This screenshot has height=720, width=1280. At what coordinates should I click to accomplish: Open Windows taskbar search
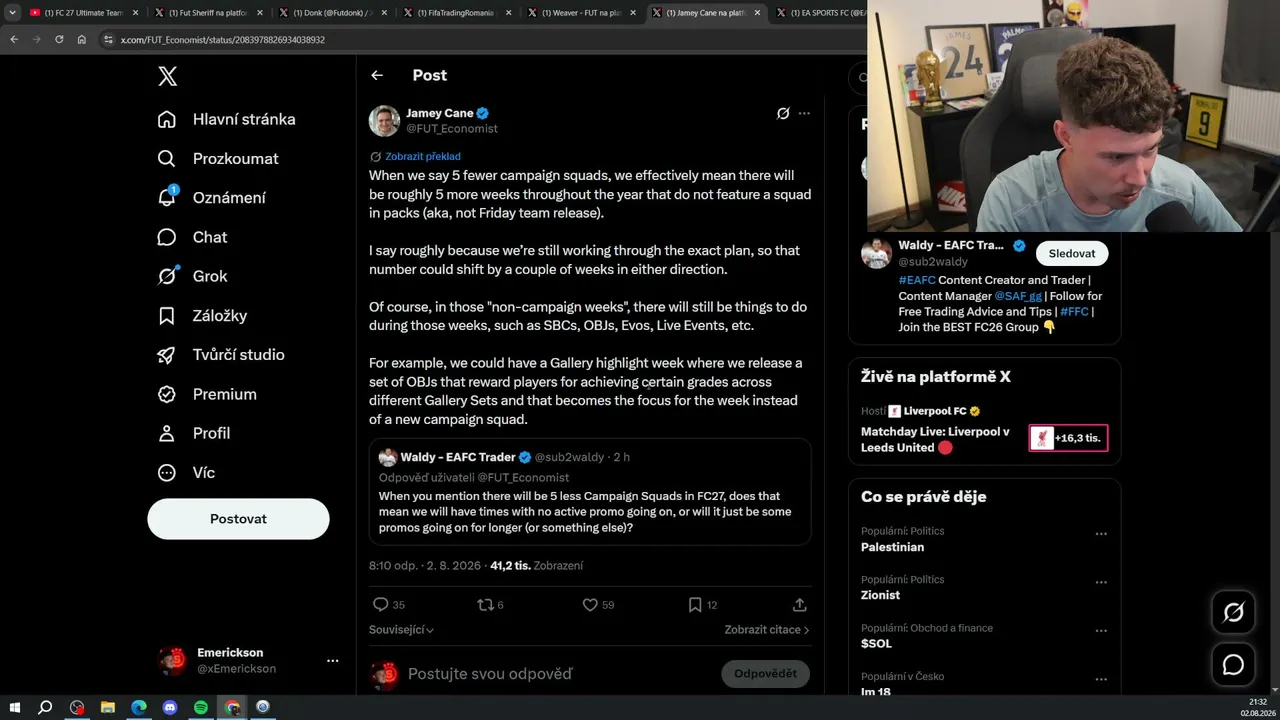coord(45,707)
